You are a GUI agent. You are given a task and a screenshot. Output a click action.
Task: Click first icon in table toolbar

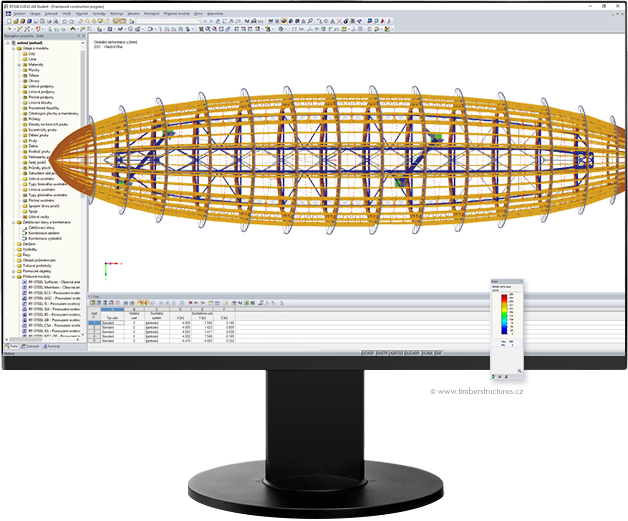click(93, 303)
